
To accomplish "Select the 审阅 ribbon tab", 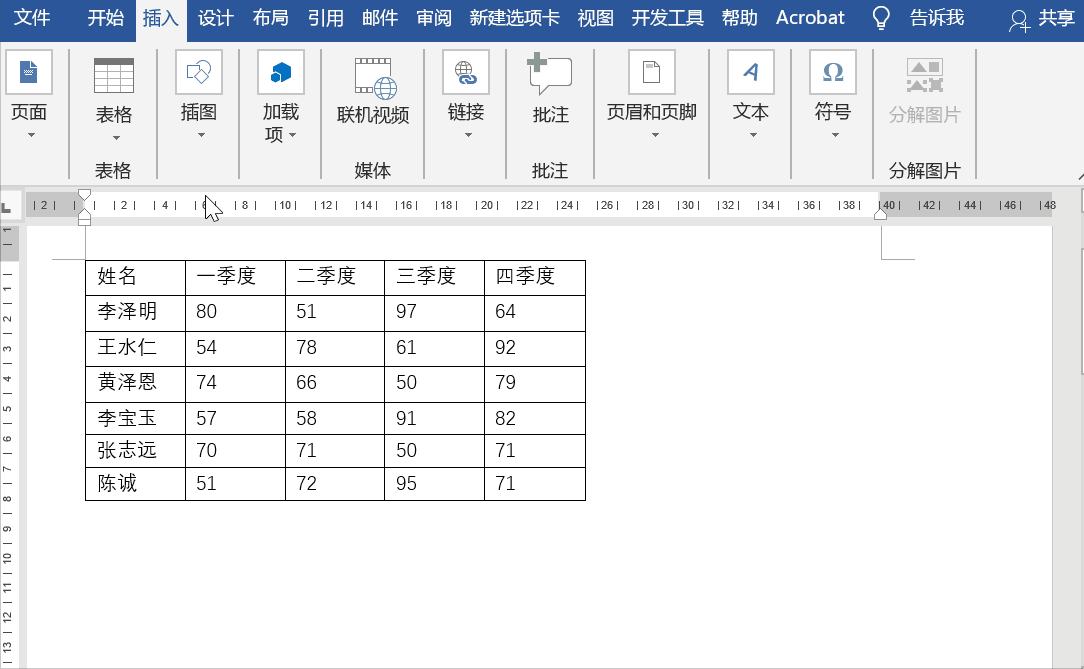I will 433,18.
